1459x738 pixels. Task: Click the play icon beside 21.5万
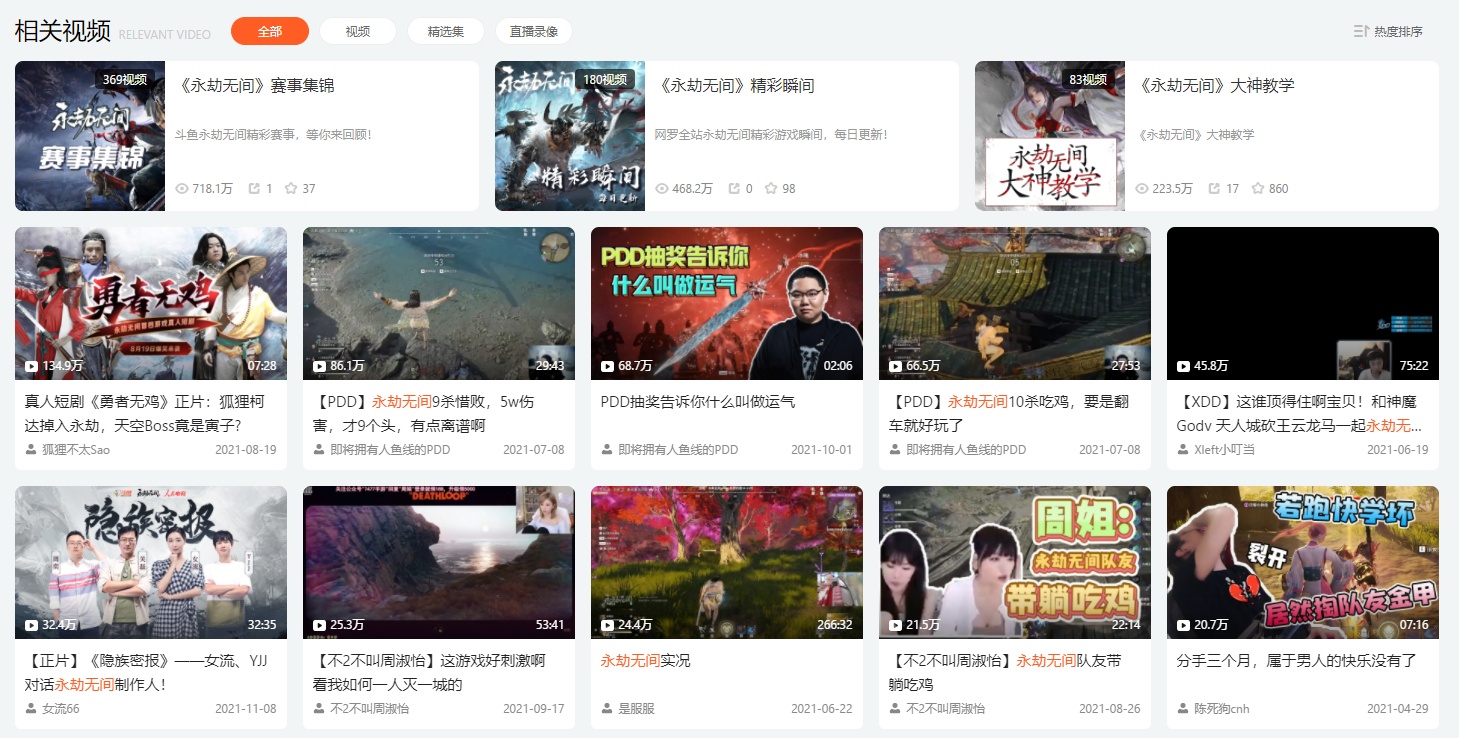895,625
